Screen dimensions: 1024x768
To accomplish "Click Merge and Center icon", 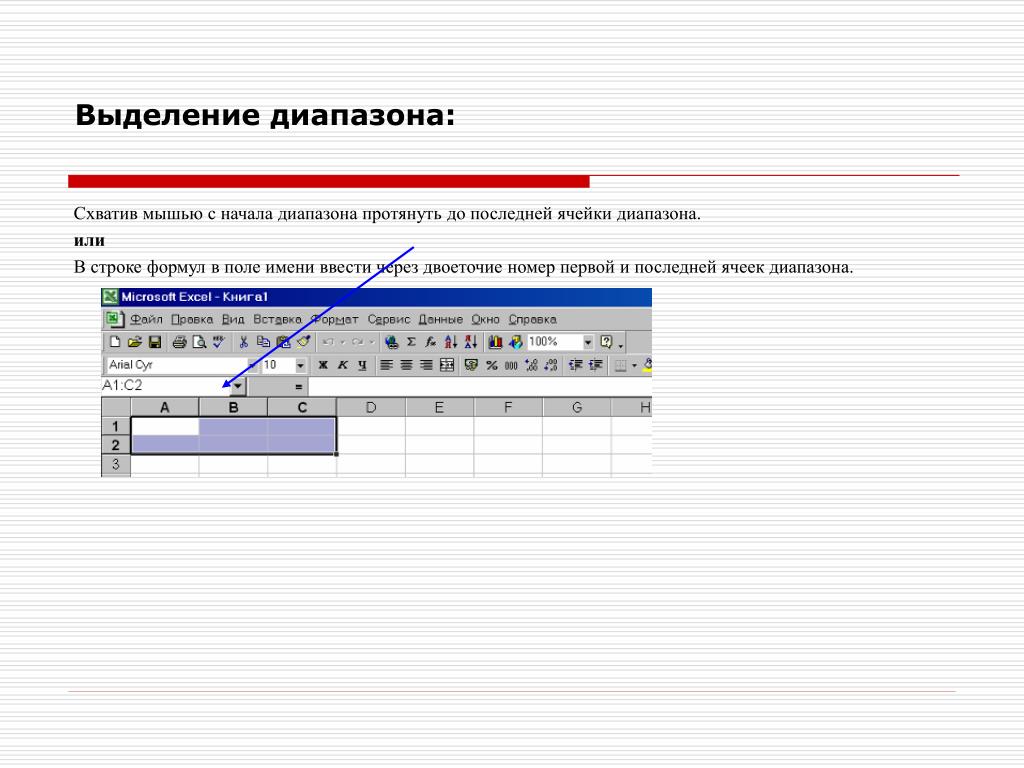I will [x=447, y=365].
